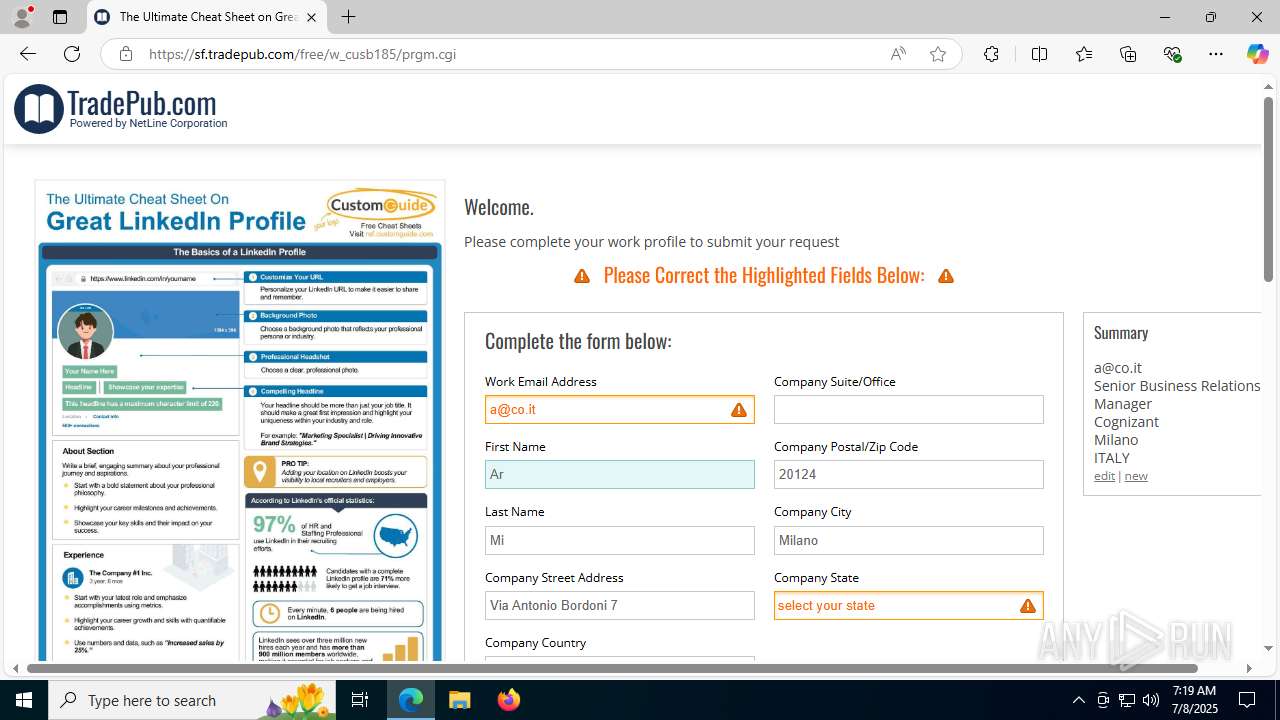Open the notification center icon
The image size is (1280, 720).
point(1247,700)
